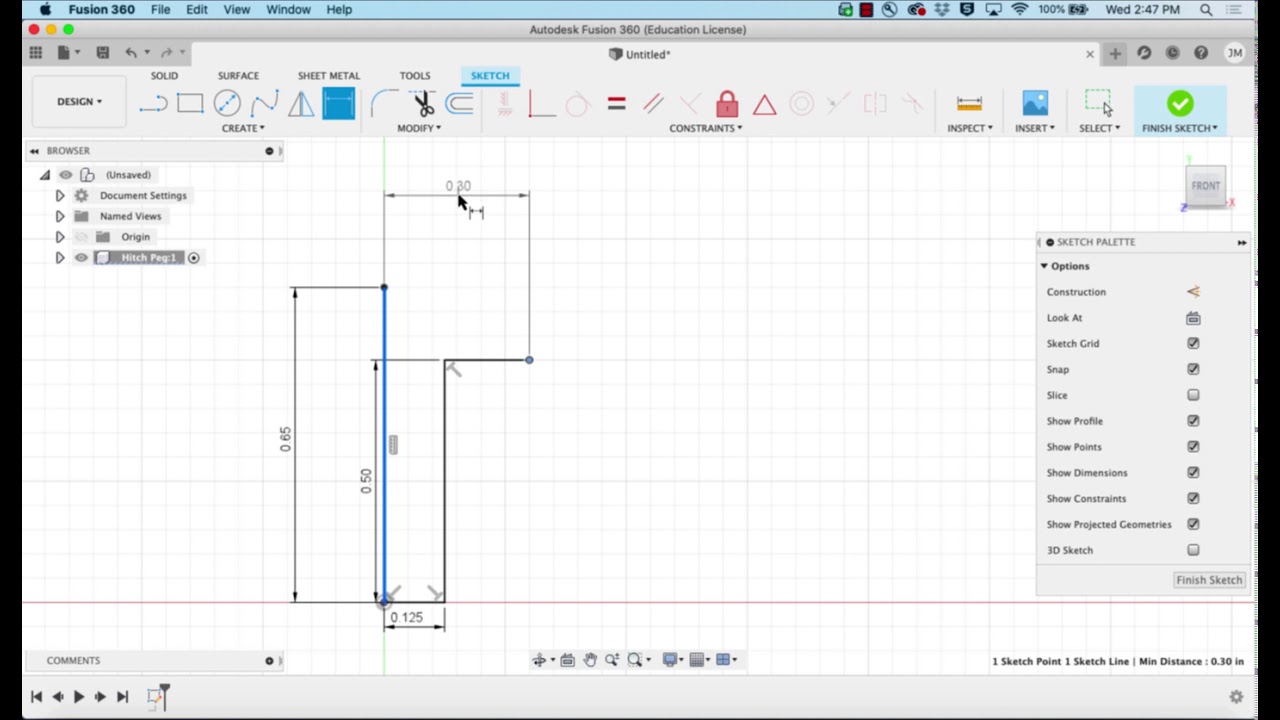1280x720 pixels.
Task: Activate the Sketch Dimension tool
Action: pos(338,103)
